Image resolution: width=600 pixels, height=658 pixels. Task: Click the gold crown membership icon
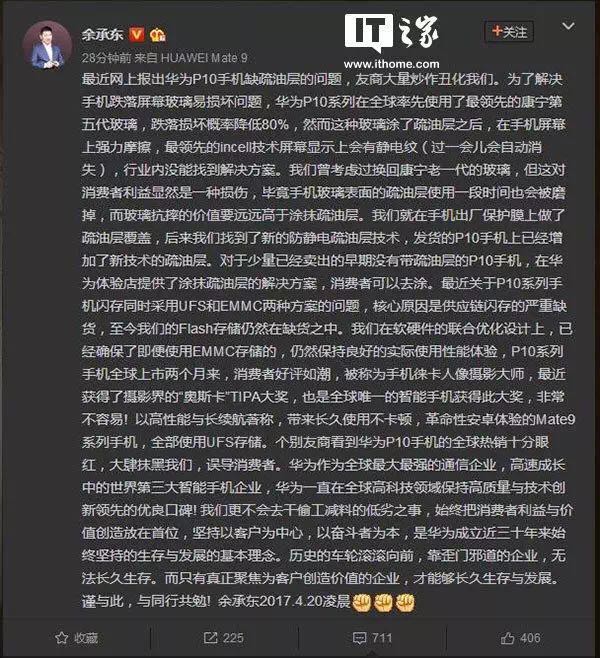[x=157, y=35]
